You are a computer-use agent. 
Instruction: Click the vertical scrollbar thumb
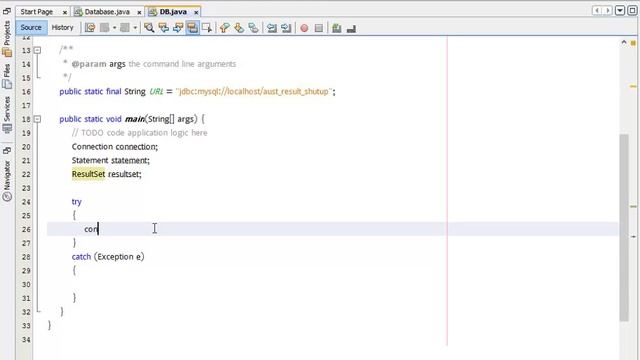tap(624, 227)
